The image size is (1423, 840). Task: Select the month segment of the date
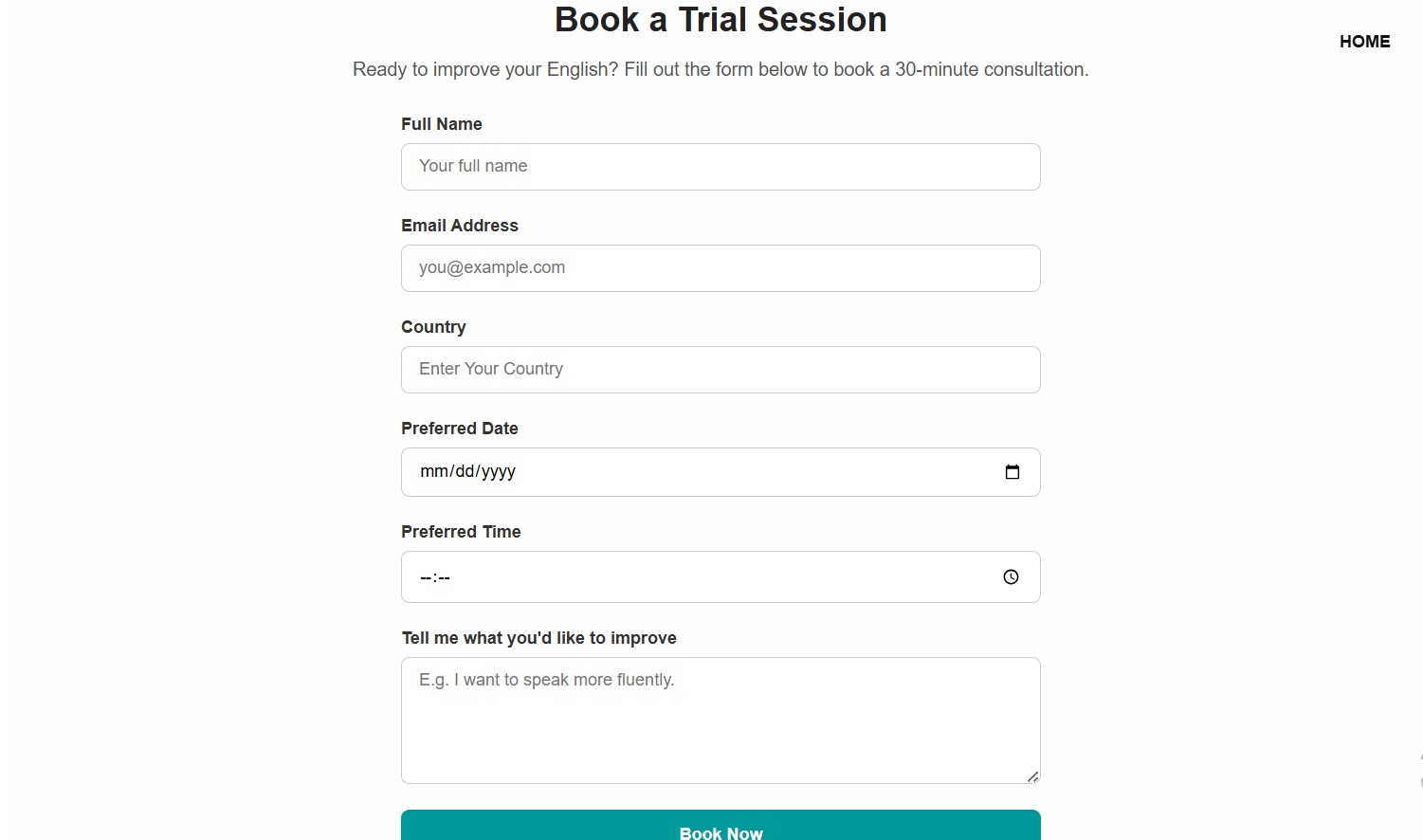(x=433, y=472)
